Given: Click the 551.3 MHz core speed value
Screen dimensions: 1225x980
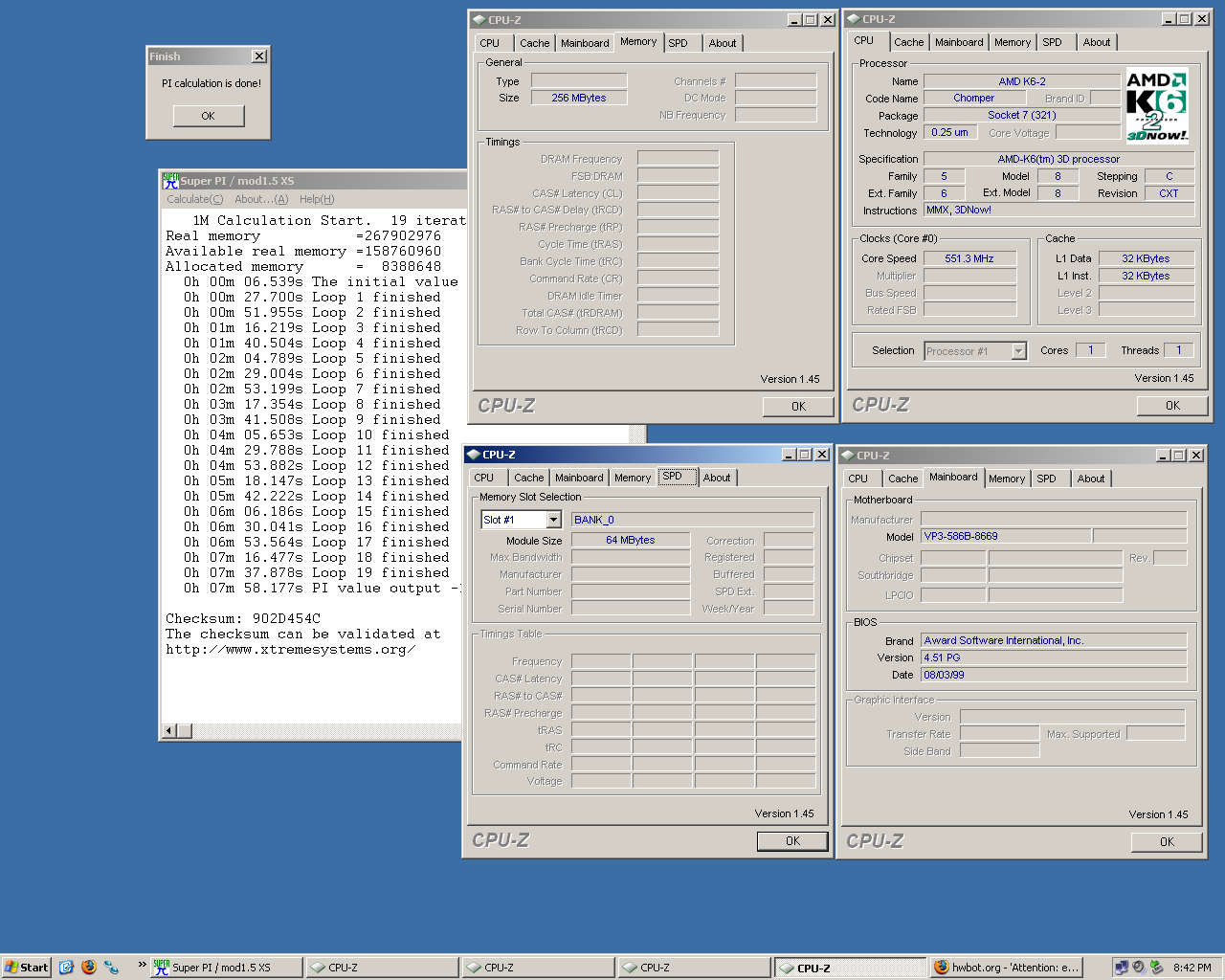Looking at the screenshot, I should 969,258.
